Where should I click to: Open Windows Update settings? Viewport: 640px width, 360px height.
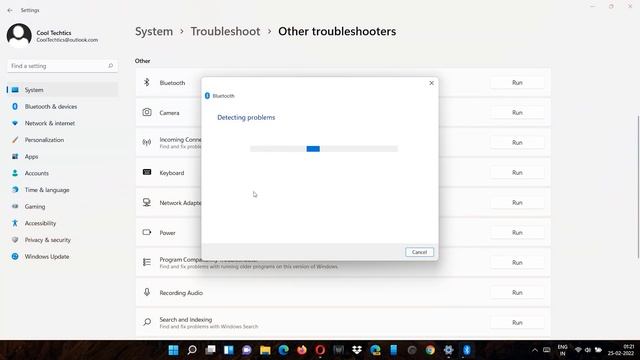tap(62, 257)
